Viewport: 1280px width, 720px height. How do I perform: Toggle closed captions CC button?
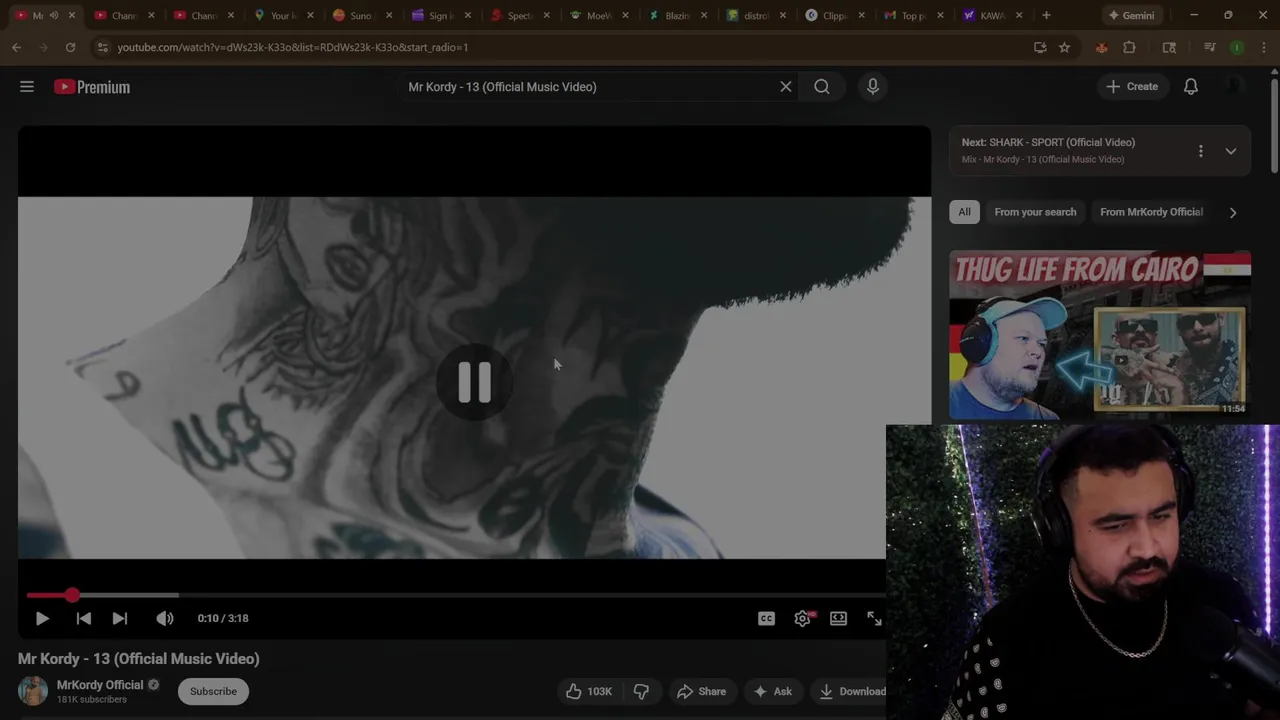tap(767, 618)
